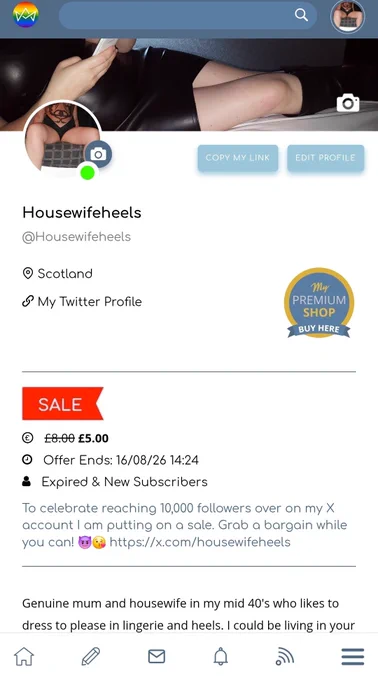Open account avatar in top bar
378x680 pixels.
[348, 16]
